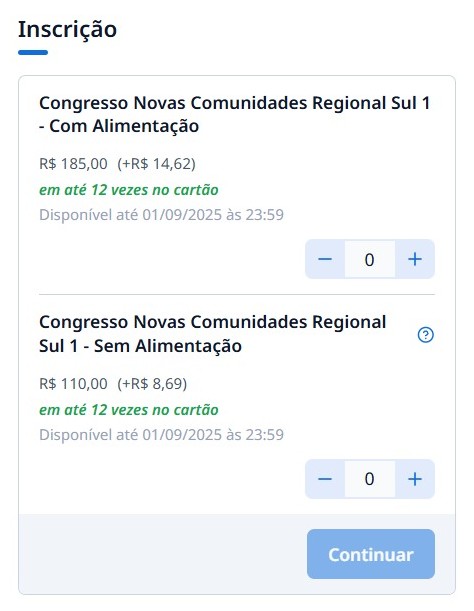Viewport: 474px width, 611px height.
Task: Click the blue underline beneath Inscrição
Action: [33, 52]
